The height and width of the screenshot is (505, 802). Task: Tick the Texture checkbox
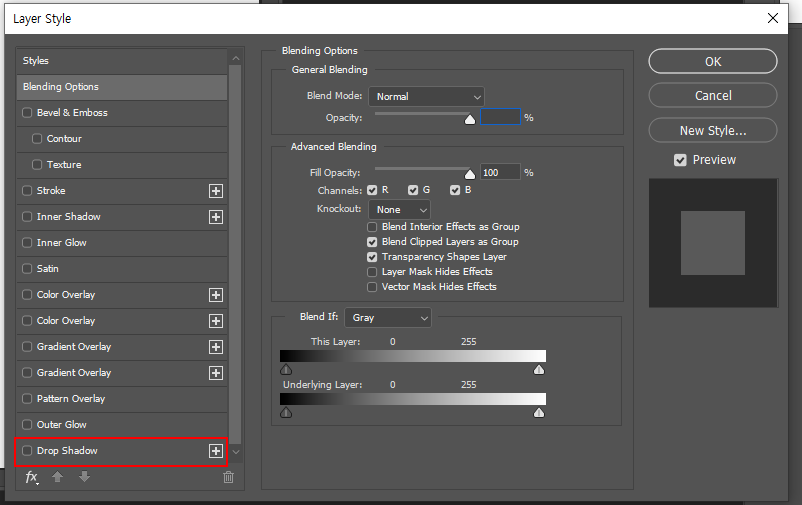tap(37, 165)
